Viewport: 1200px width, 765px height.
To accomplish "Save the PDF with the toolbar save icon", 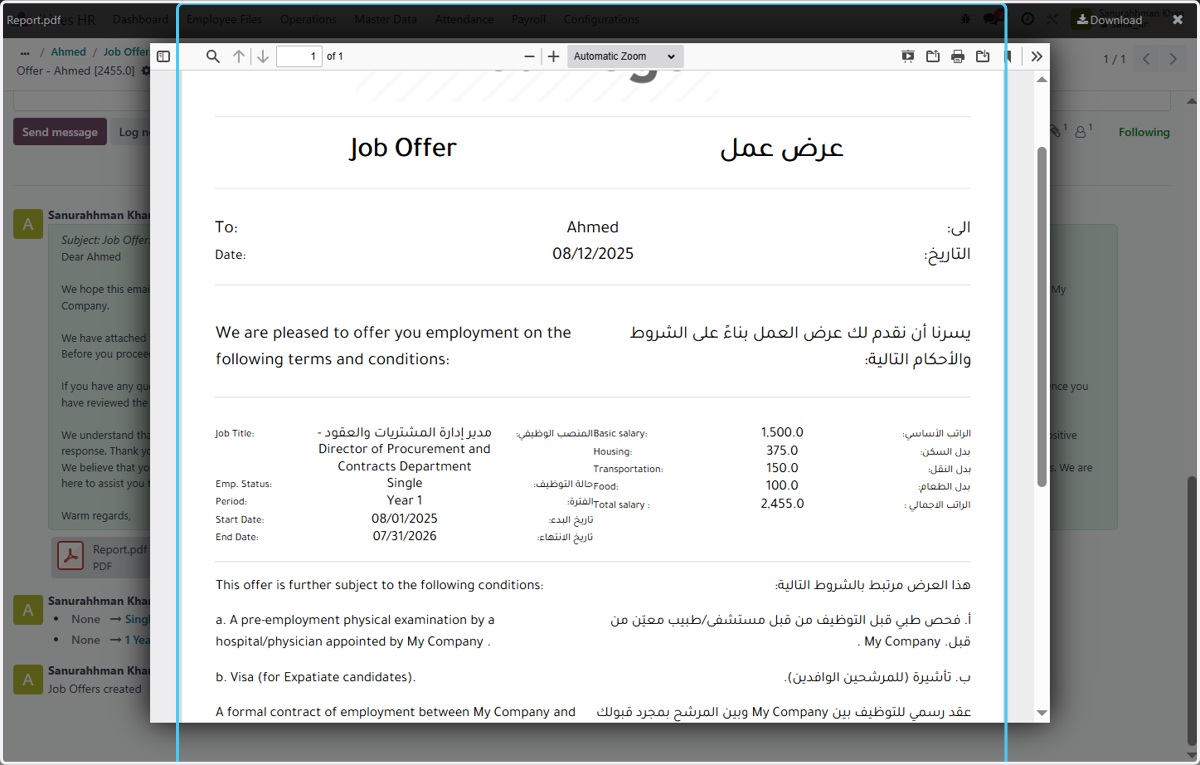I will [x=983, y=57].
